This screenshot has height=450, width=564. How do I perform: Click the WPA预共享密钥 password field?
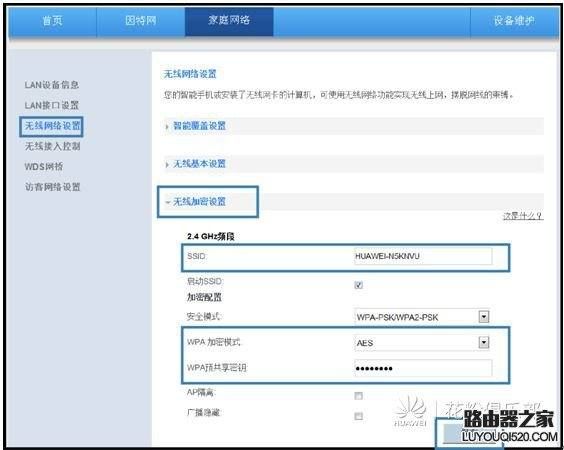point(423,368)
